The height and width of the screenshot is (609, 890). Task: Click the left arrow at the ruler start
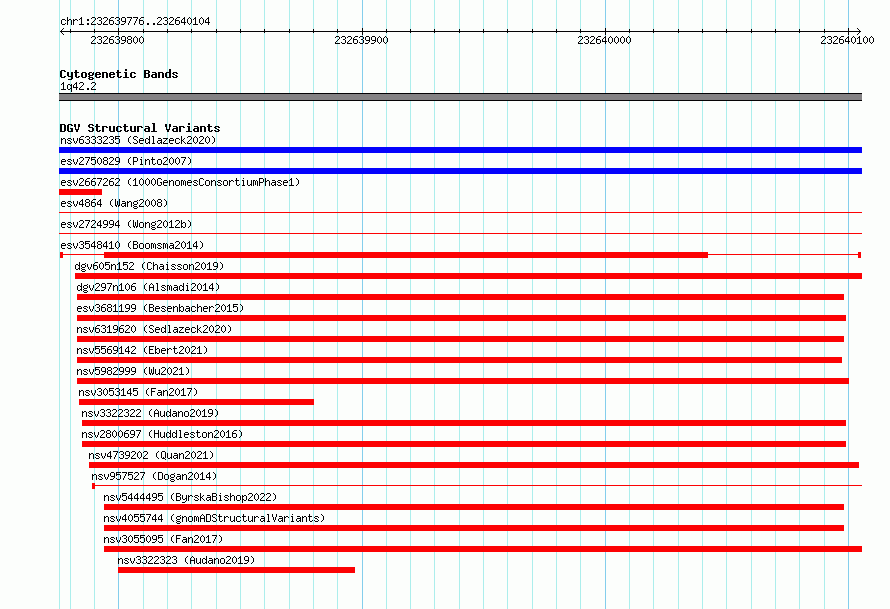pyautogui.click(x=62, y=31)
